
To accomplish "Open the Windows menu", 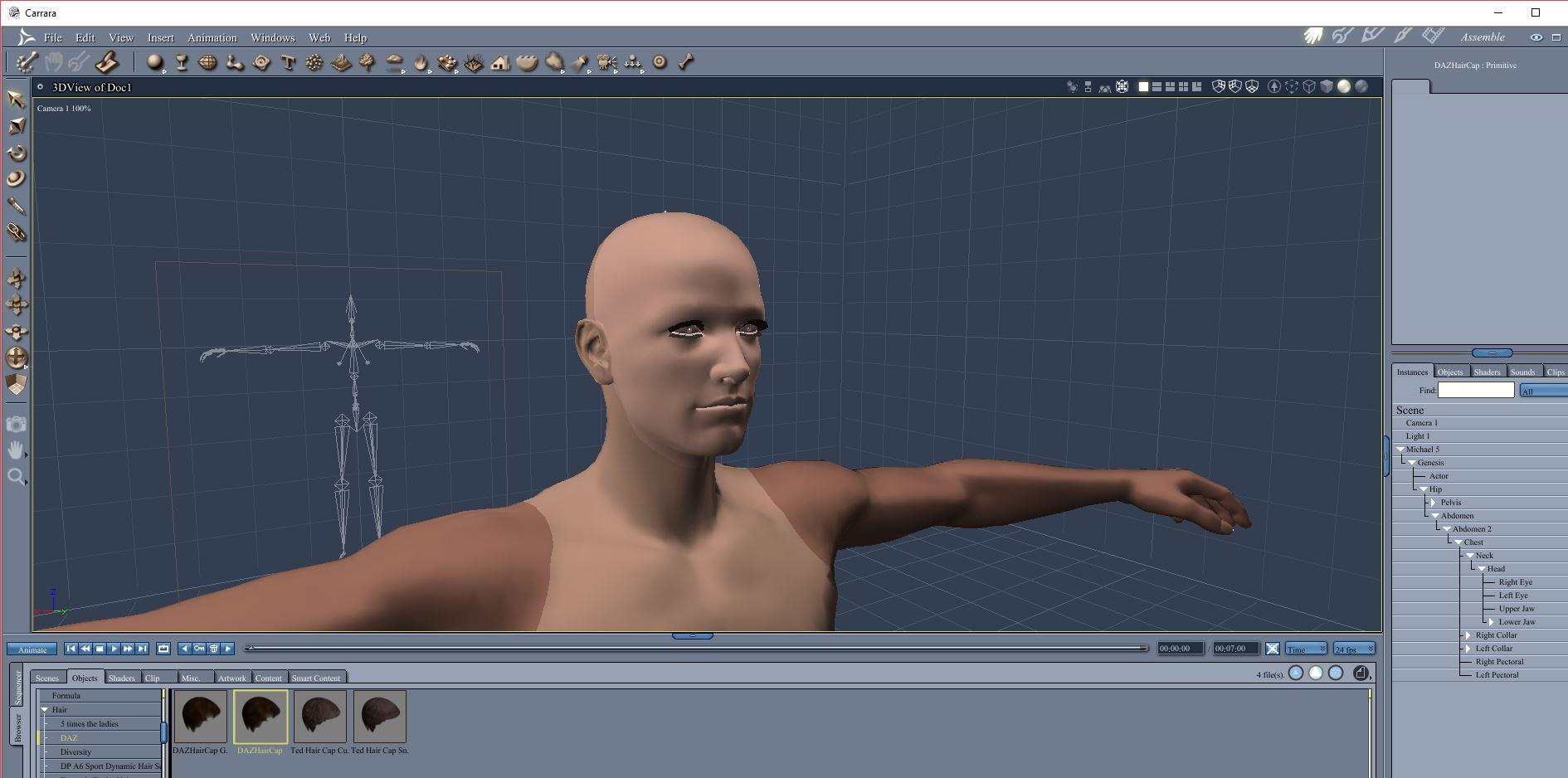I will click(273, 37).
